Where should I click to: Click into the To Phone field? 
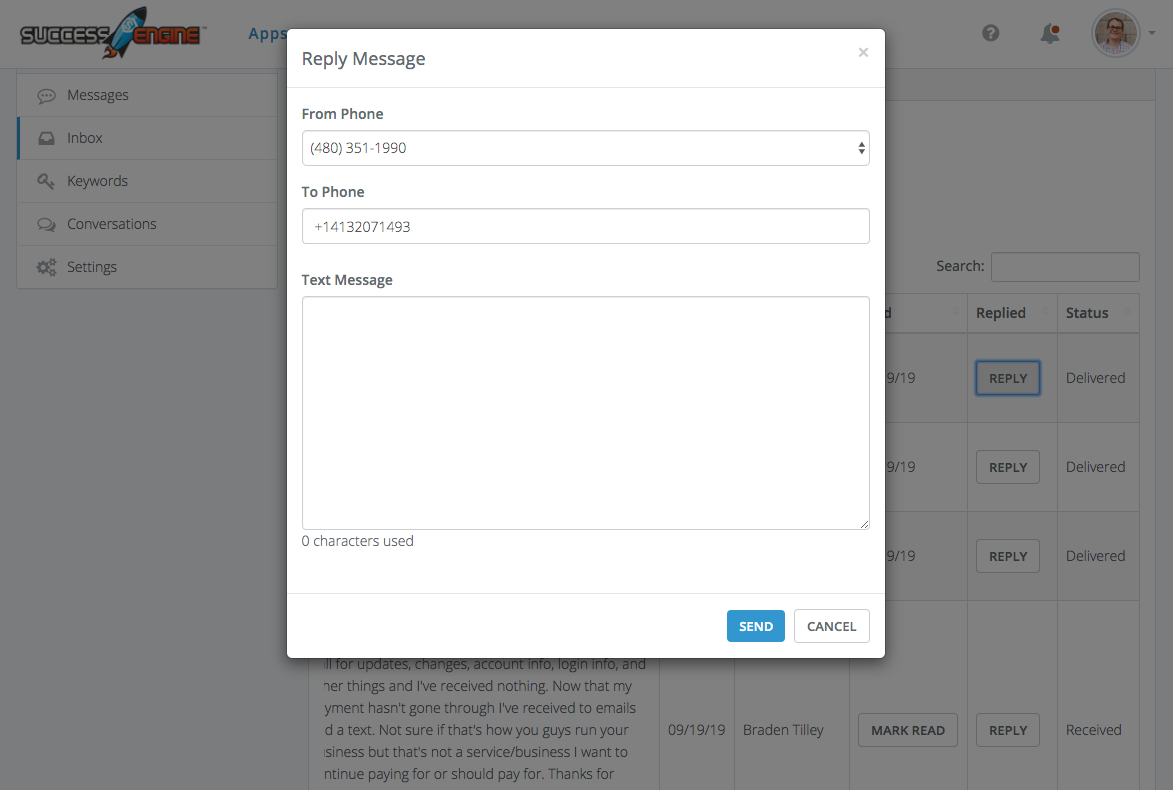pyautogui.click(x=585, y=226)
